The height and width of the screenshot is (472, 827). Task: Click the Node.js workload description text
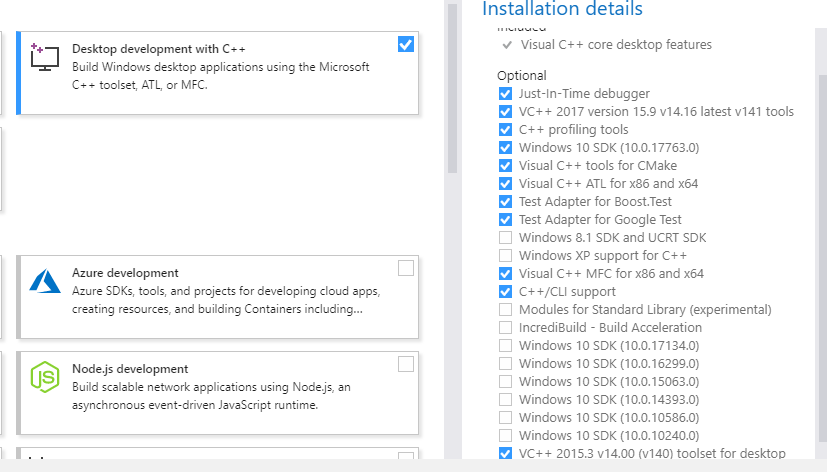pos(211,396)
